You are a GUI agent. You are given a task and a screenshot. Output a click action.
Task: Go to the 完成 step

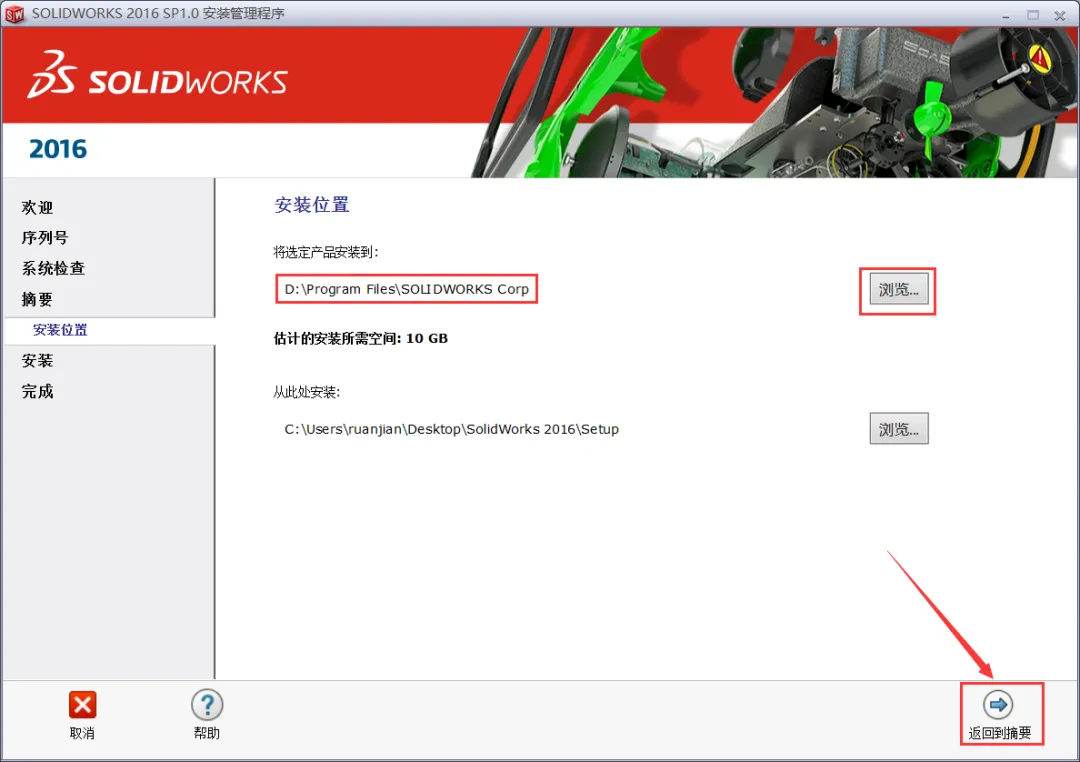point(37,391)
